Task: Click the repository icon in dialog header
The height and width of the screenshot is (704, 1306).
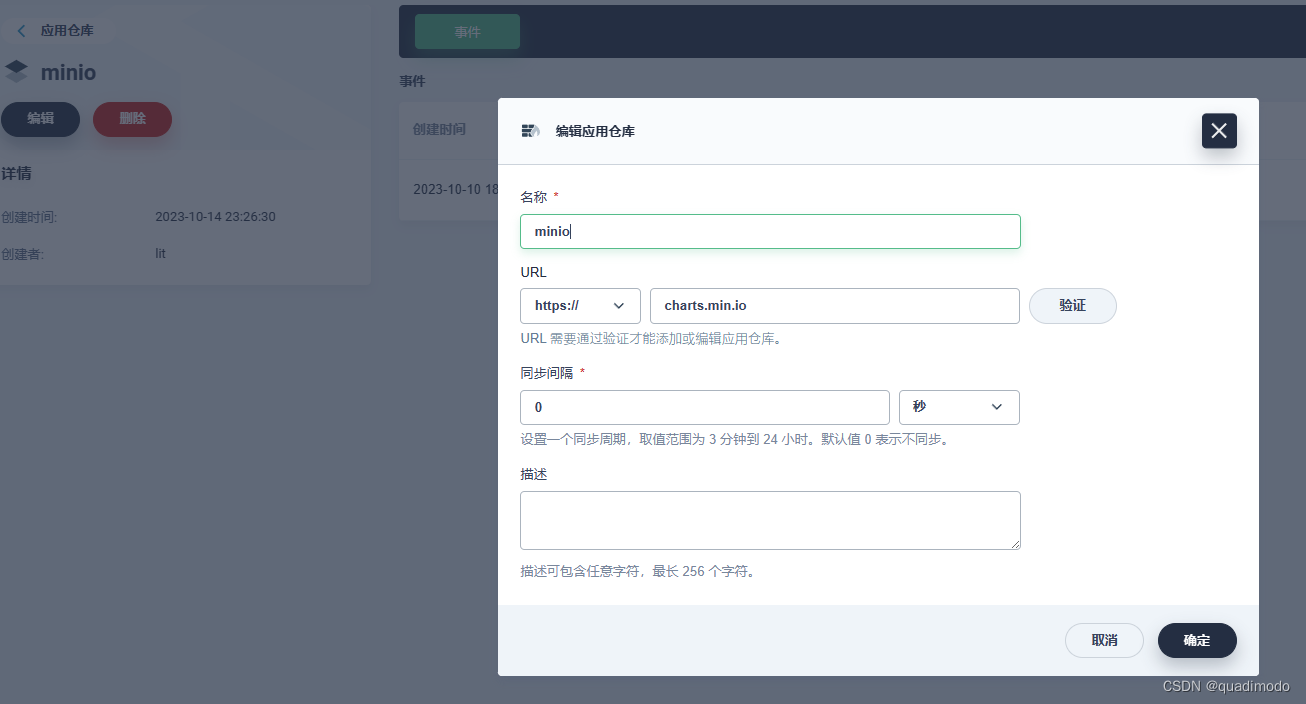Action: tap(530, 130)
